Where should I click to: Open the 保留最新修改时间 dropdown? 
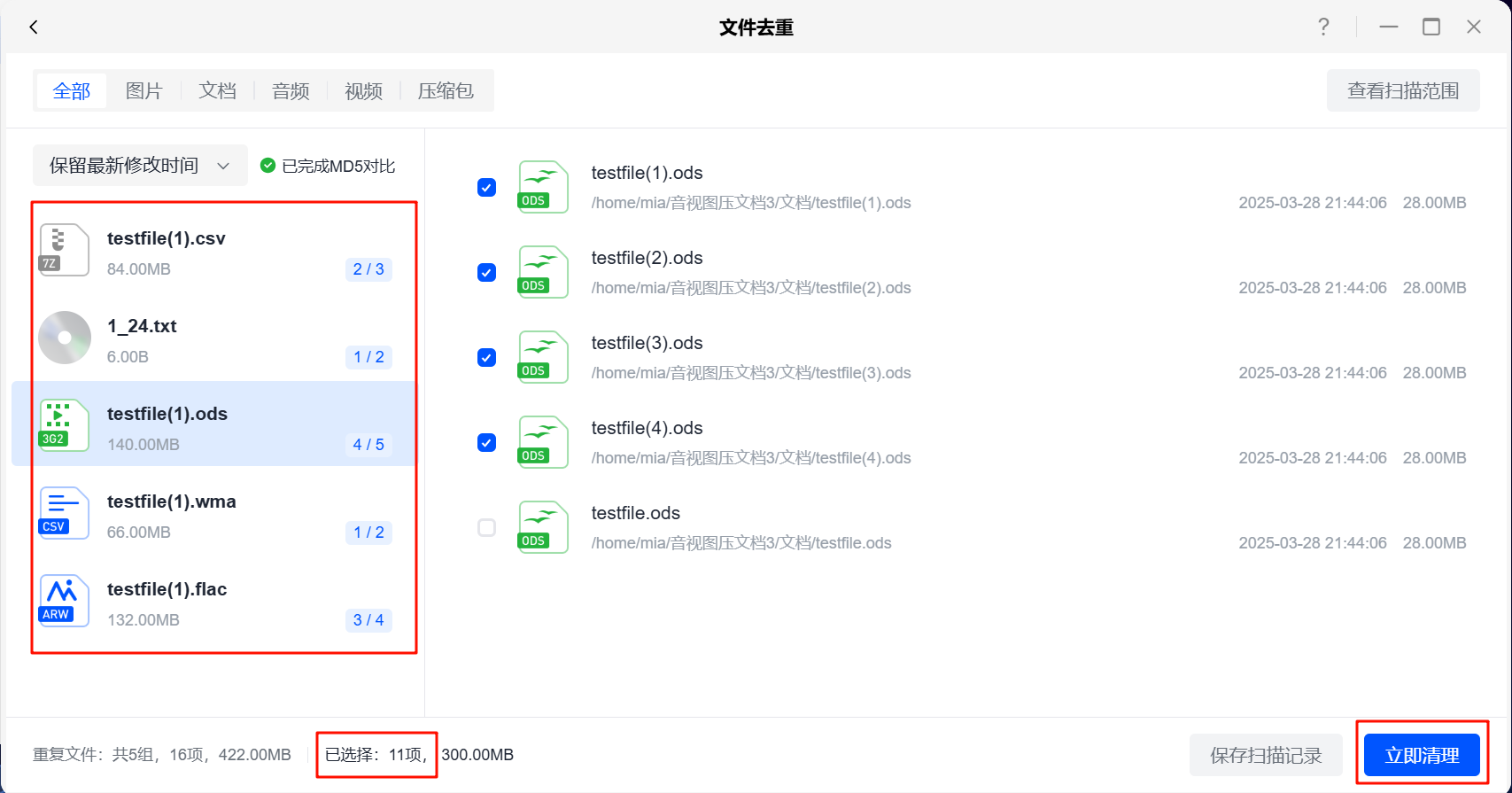(x=140, y=166)
